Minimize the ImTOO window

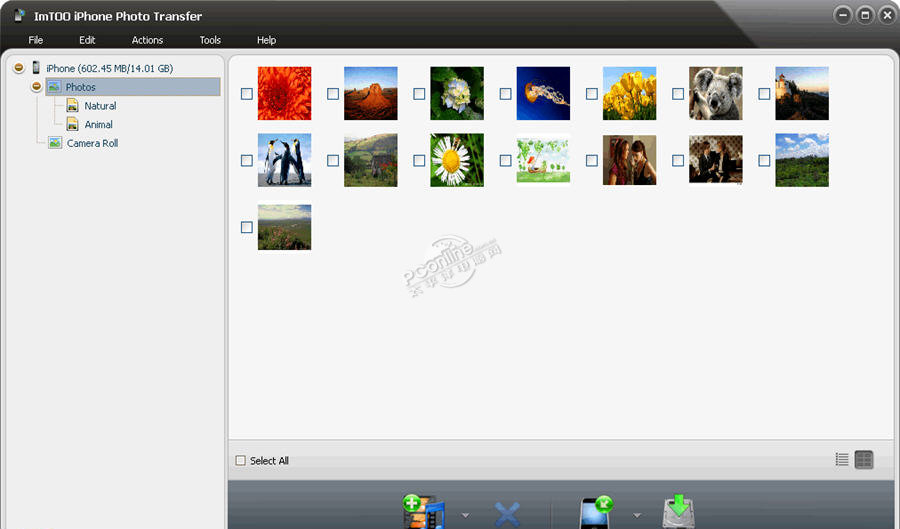coord(843,15)
